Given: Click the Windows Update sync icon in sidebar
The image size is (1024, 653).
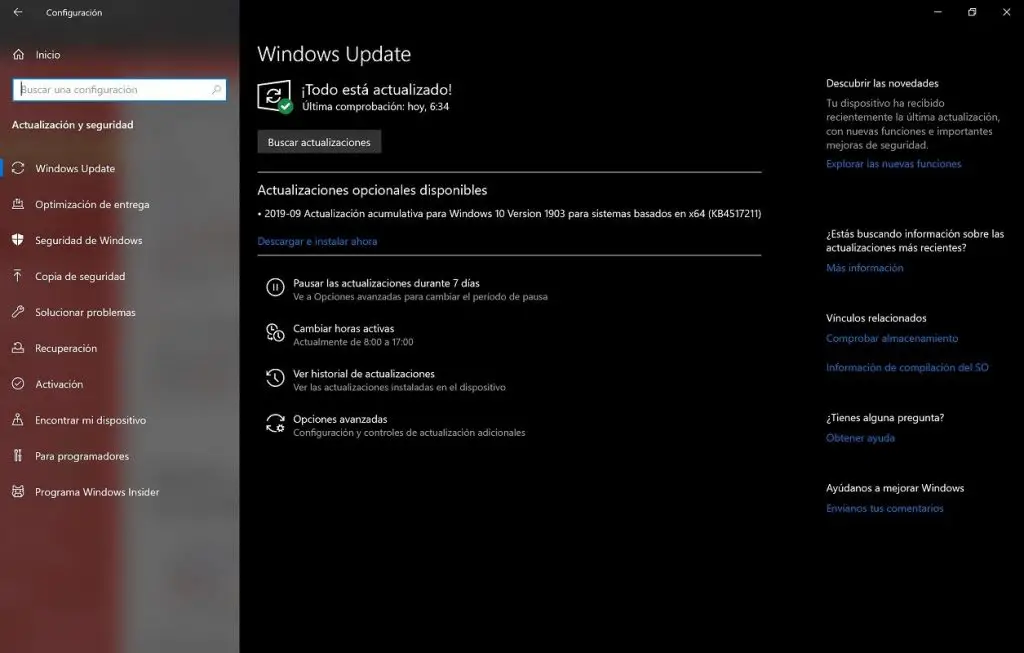Looking at the screenshot, I should (18, 168).
